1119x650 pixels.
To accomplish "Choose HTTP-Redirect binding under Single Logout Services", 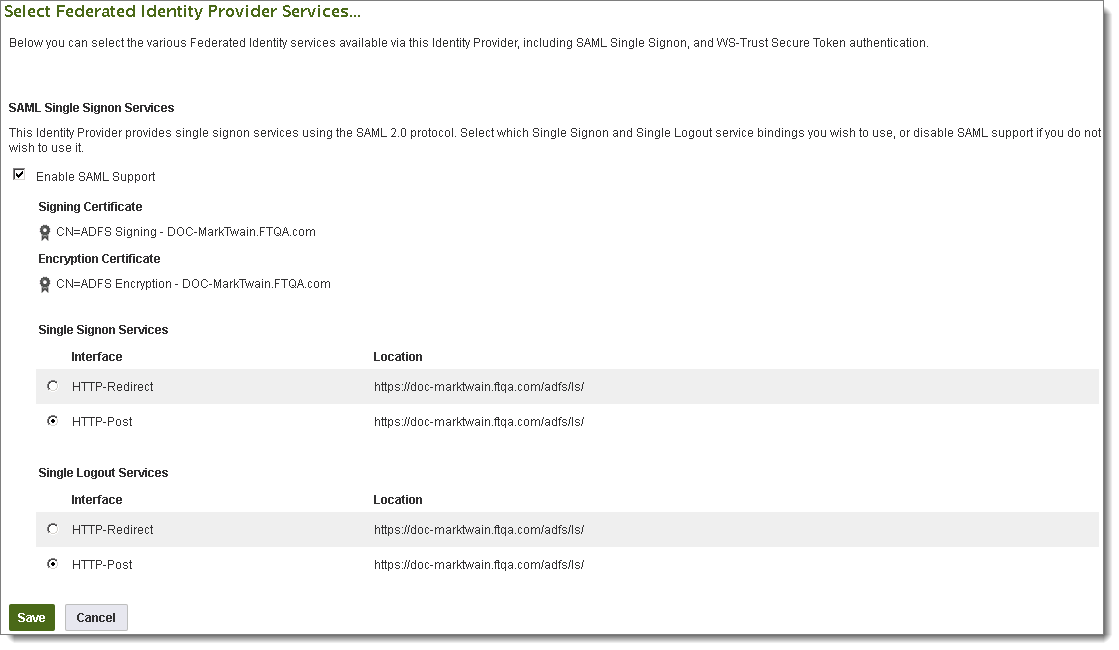I will (52, 529).
